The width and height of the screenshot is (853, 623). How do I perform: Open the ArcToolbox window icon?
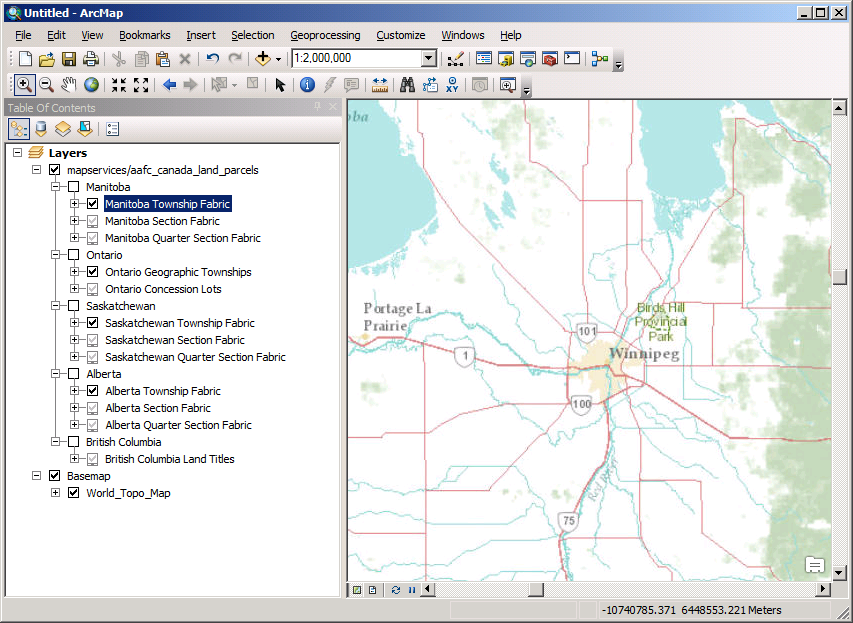pyautogui.click(x=550, y=58)
